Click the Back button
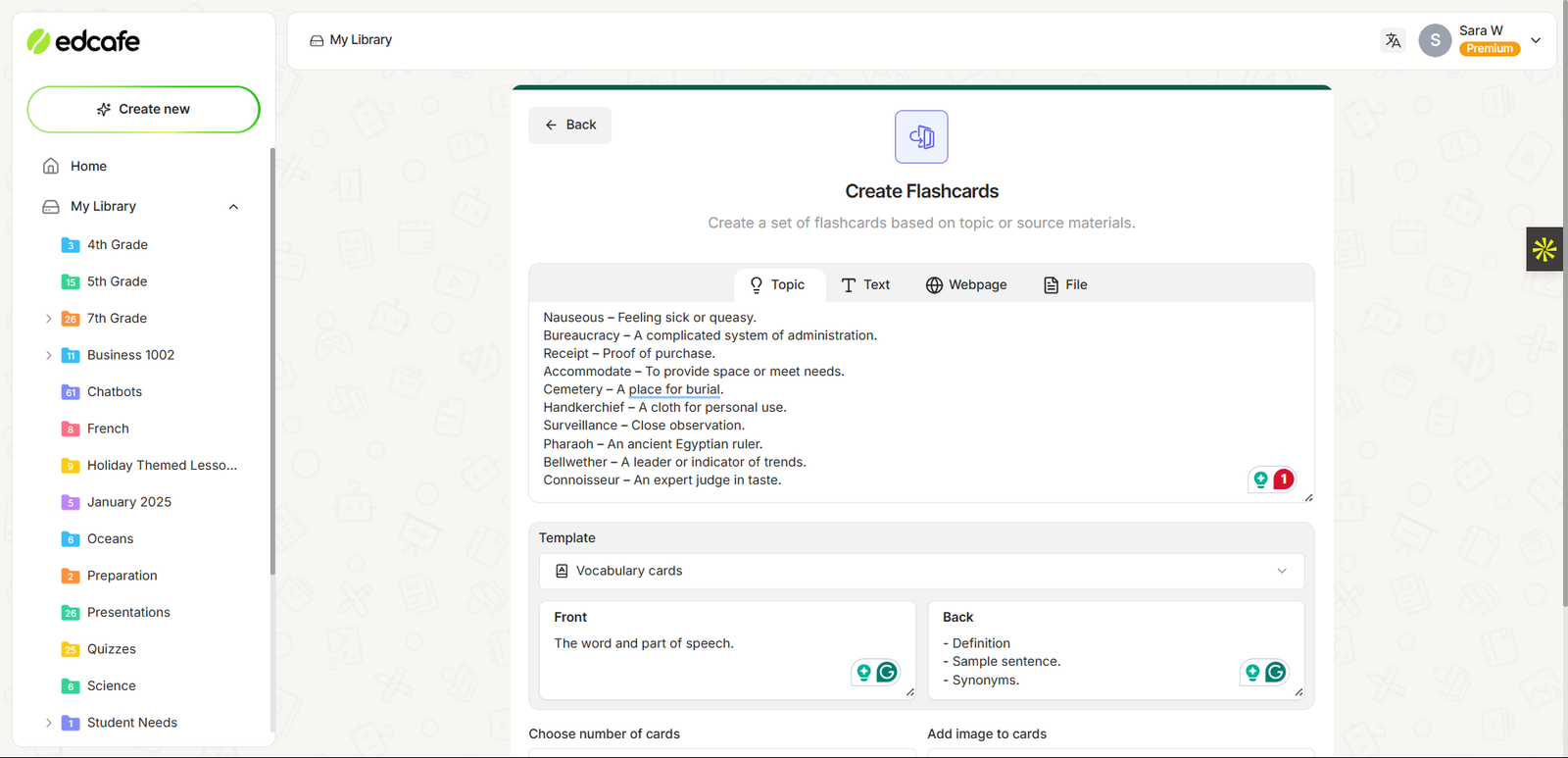1568x758 pixels. 569,126
